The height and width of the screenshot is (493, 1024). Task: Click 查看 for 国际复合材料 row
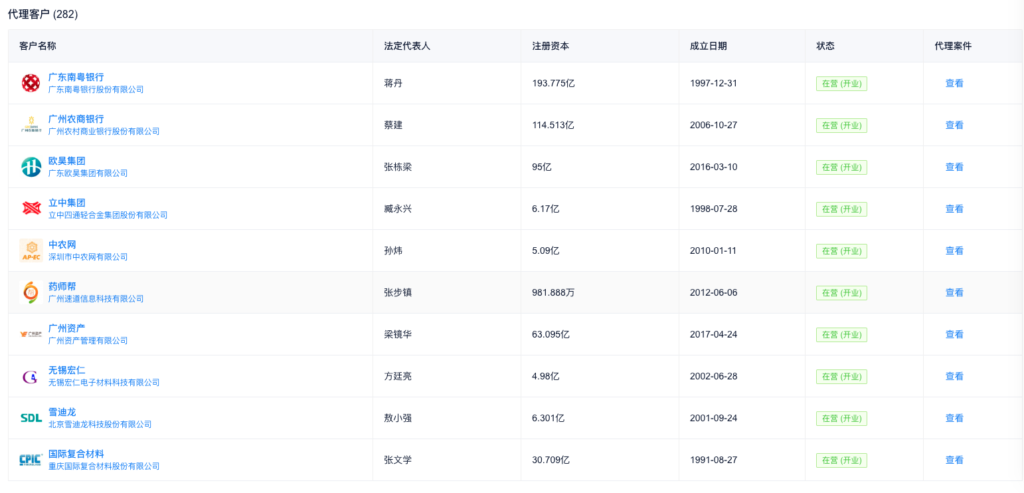click(954, 460)
